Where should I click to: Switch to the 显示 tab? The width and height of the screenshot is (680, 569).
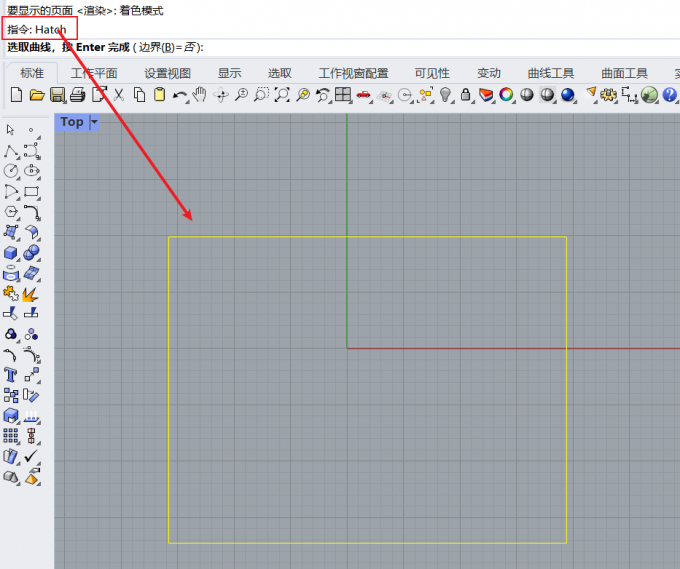229,73
